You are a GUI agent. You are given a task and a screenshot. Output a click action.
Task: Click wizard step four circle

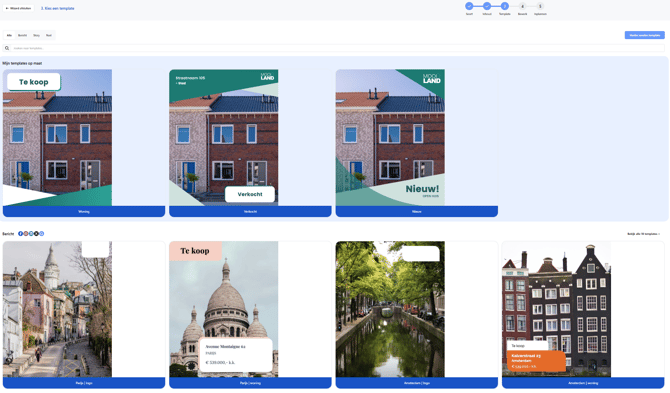click(522, 6)
